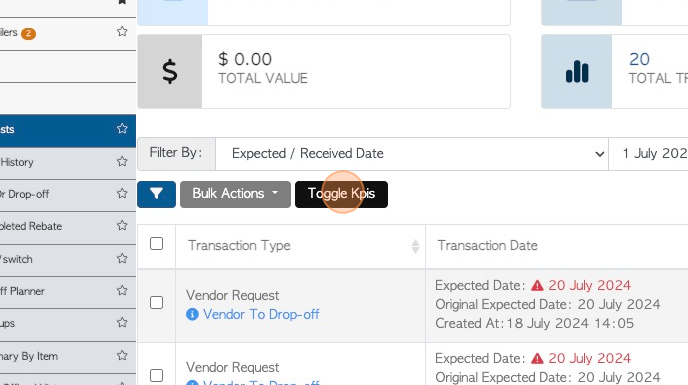Tick the select-all checkbox in table header
The height and width of the screenshot is (385, 688).
(157, 244)
